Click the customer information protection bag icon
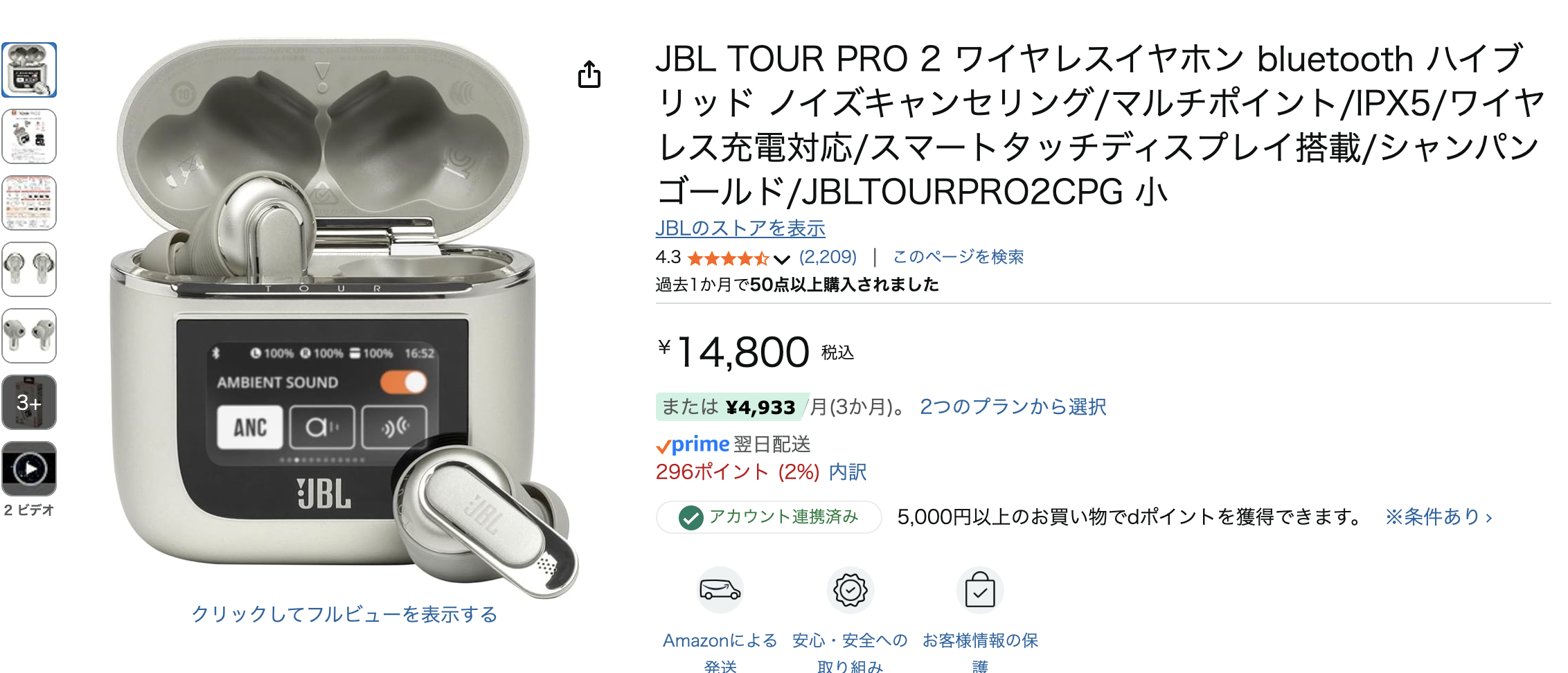Screen dimensions: 1568x673 coord(980,590)
